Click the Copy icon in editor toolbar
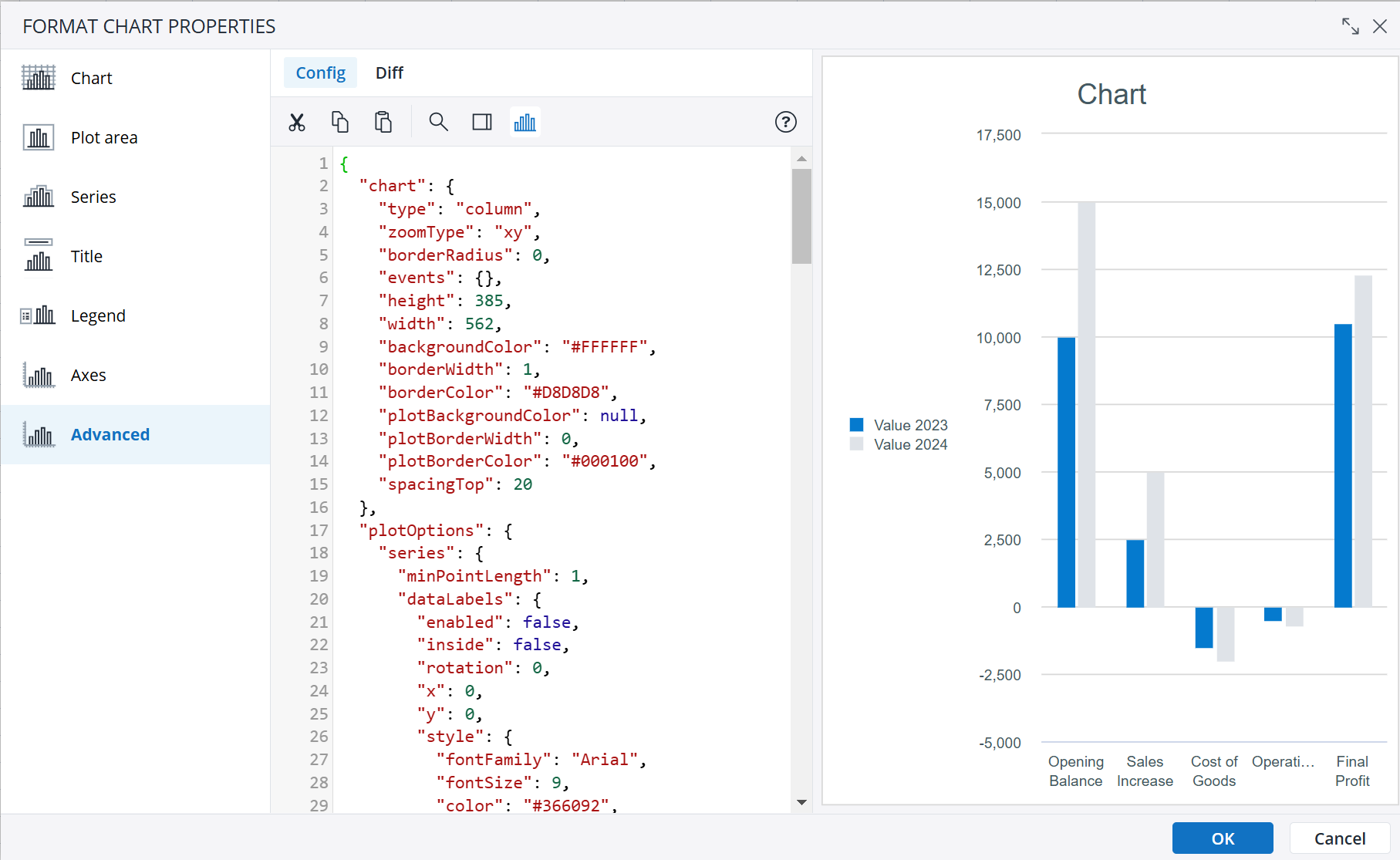Viewport: 1400px width, 860px height. click(340, 122)
